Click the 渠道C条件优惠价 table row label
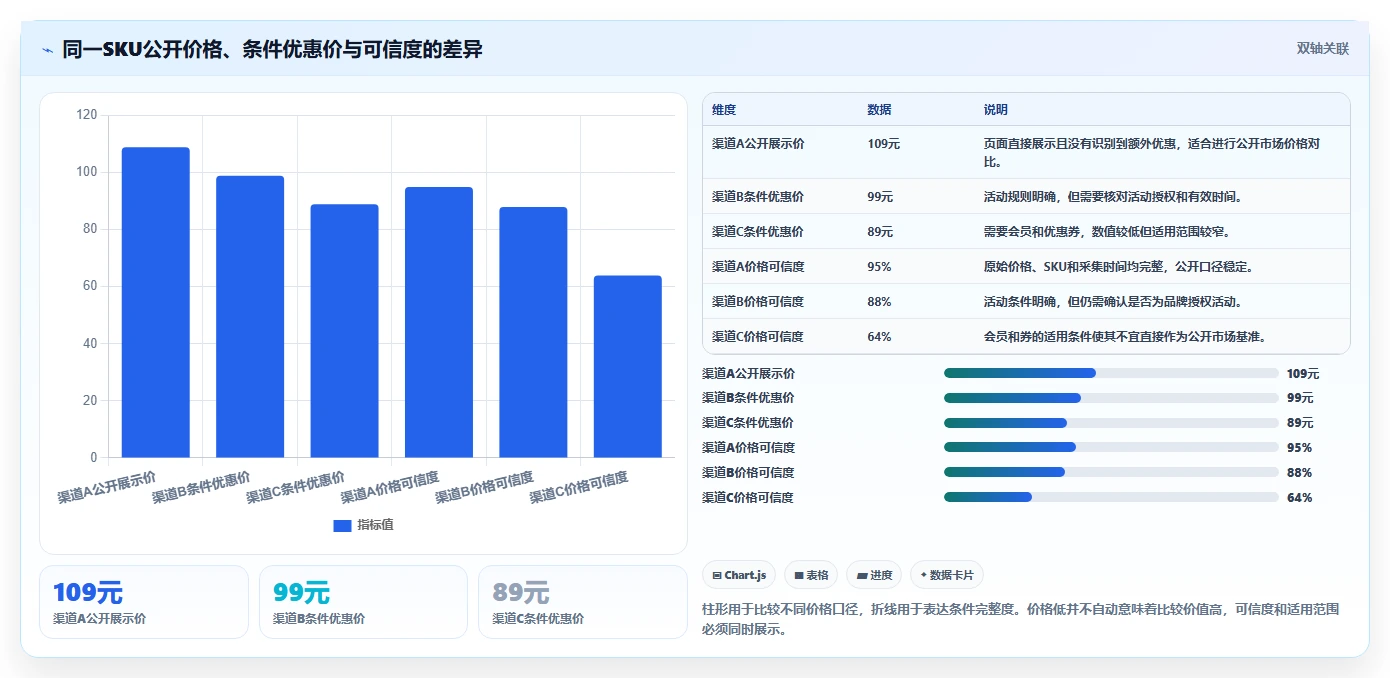The image size is (1390, 678). click(x=758, y=232)
